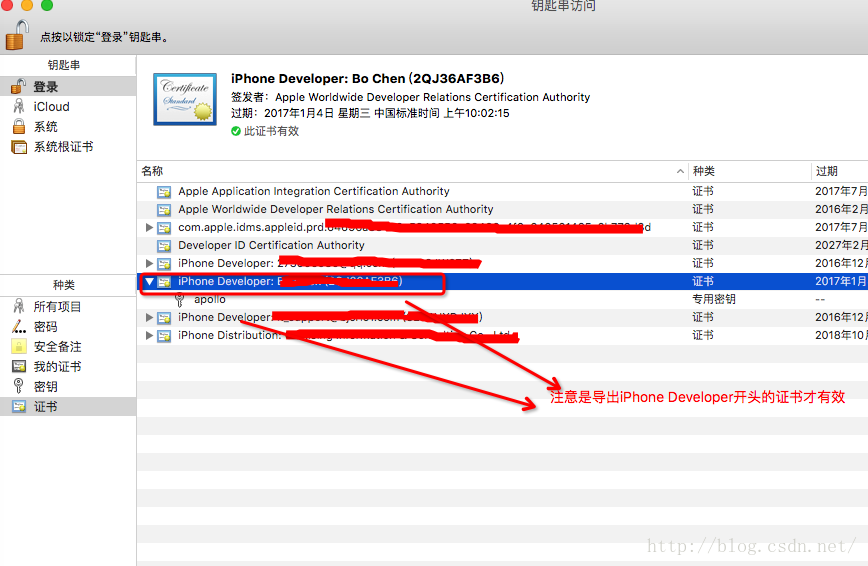Click the 系统根证书 folder icon
868x566 pixels.
coord(19,147)
